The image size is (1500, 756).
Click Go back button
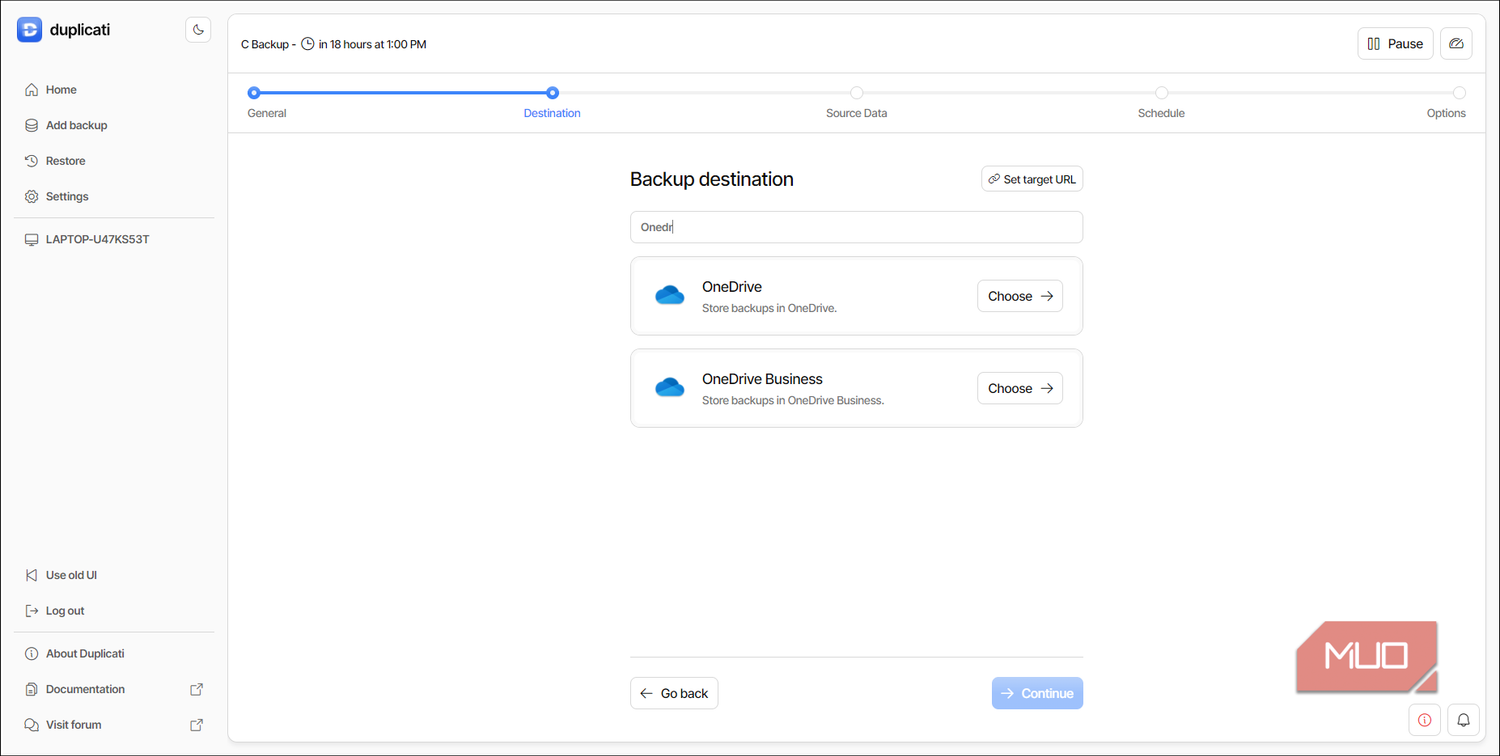pos(674,693)
